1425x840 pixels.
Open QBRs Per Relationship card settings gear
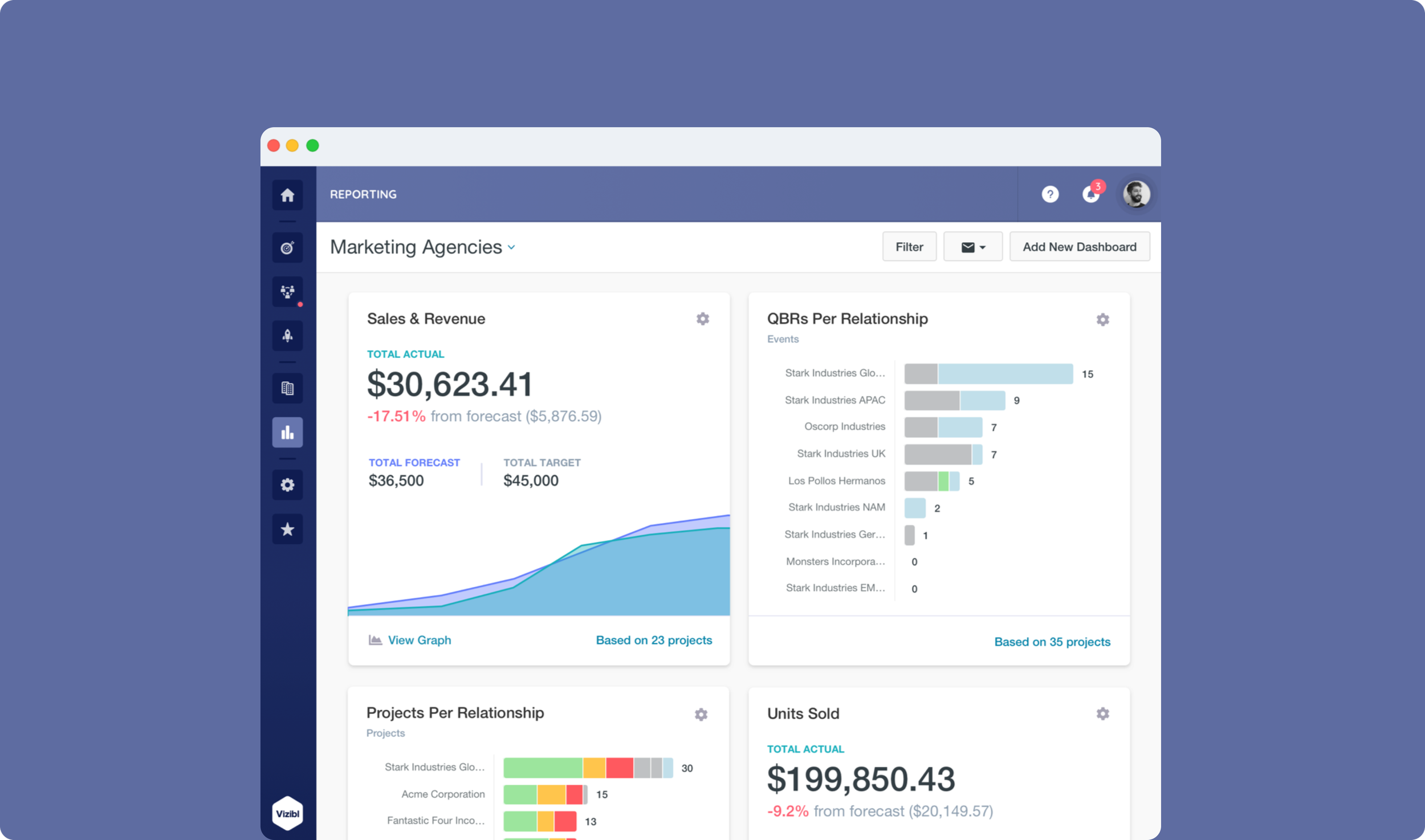[1102, 320]
